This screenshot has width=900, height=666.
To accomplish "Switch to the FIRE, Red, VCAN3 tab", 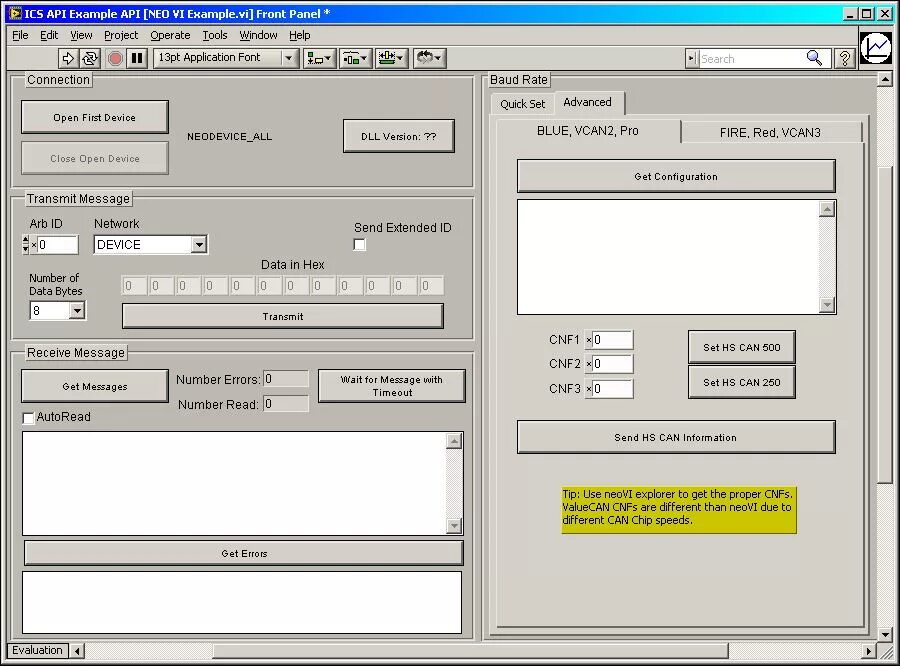I will pyautogui.click(x=770, y=133).
